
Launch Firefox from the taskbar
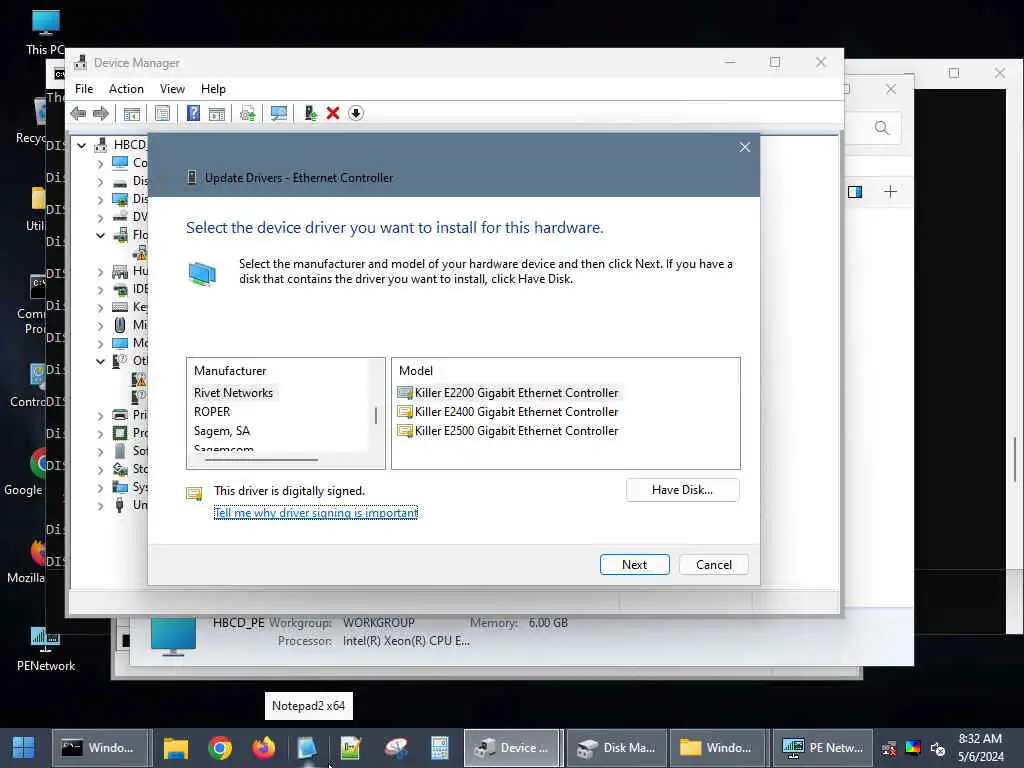(x=264, y=748)
